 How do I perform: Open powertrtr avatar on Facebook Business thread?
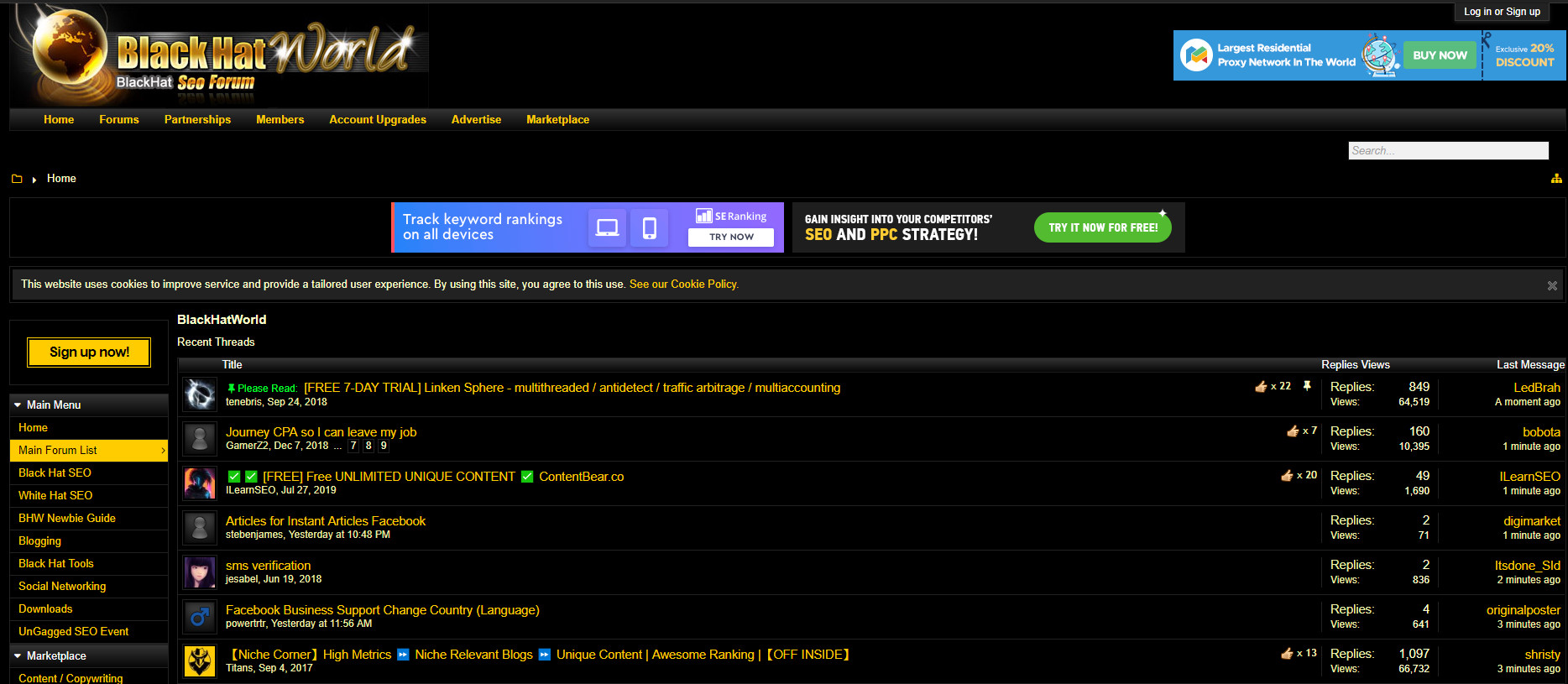[200, 617]
